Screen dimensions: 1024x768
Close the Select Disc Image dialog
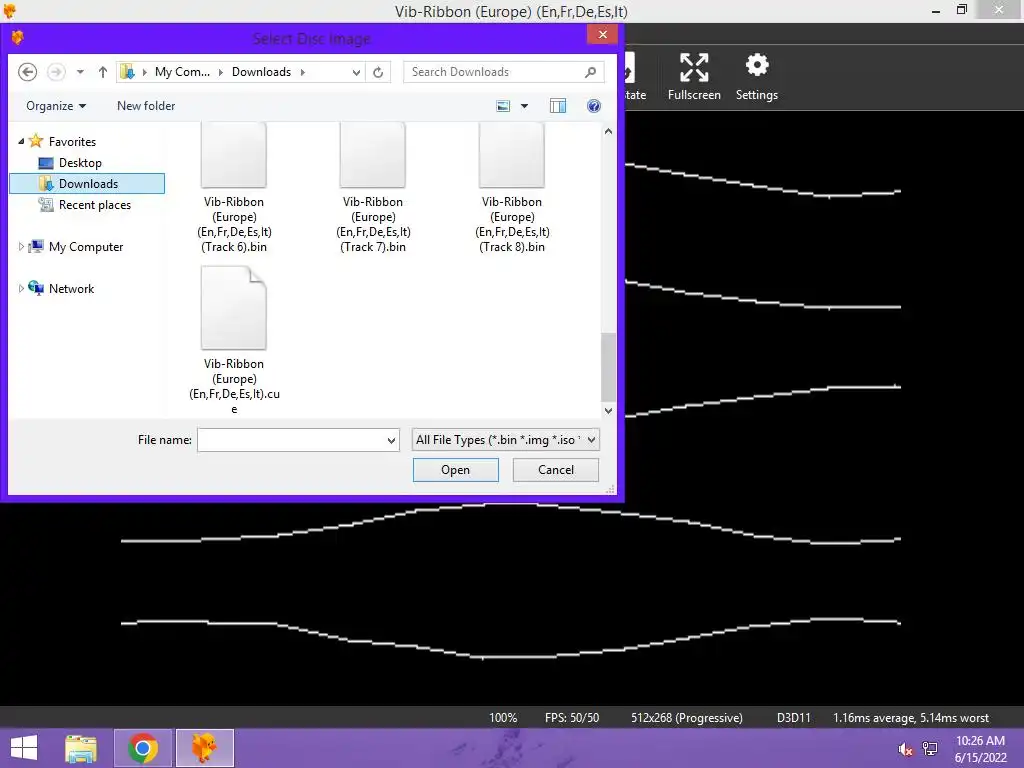(602, 35)
